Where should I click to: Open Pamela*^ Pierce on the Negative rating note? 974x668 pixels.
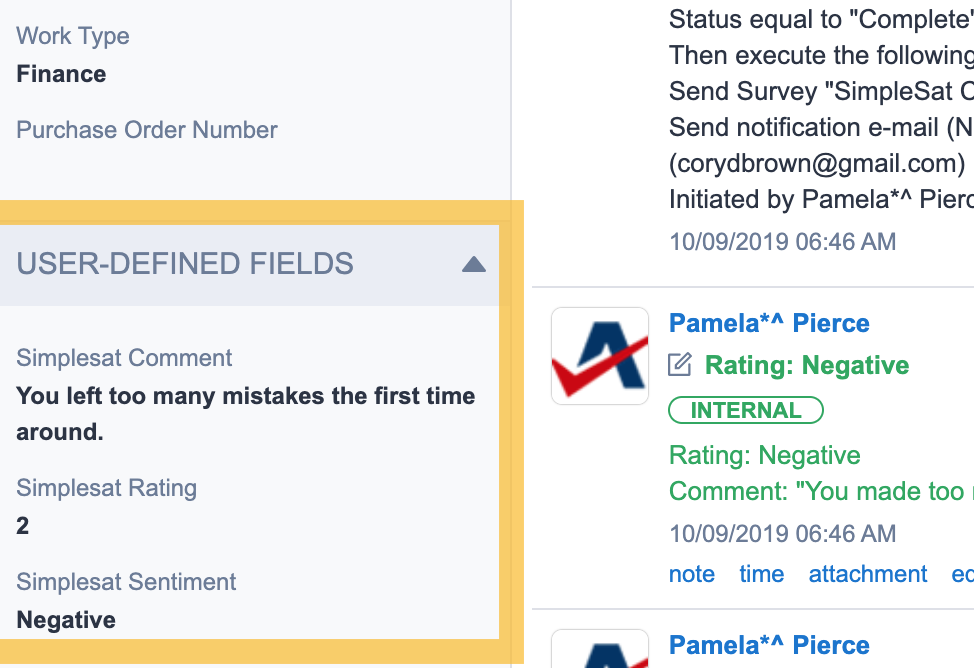pyautogui.click(x=769, y=323)
